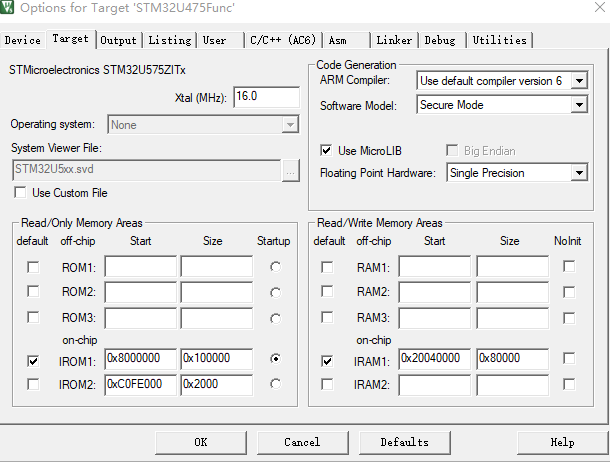Check the ROM3 default checkbox
The height and width of the screenshot is (462, 610).
tap(33, 317)
